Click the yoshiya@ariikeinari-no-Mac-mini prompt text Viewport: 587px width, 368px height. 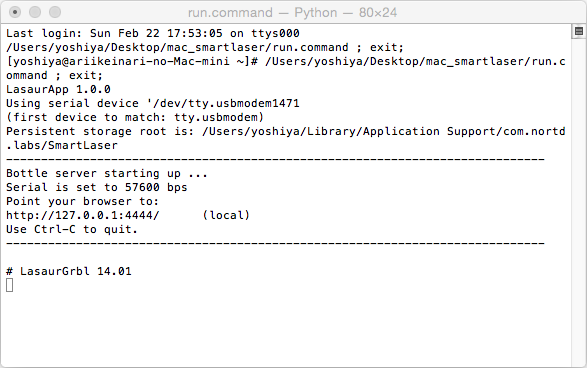tap(121, 61)
